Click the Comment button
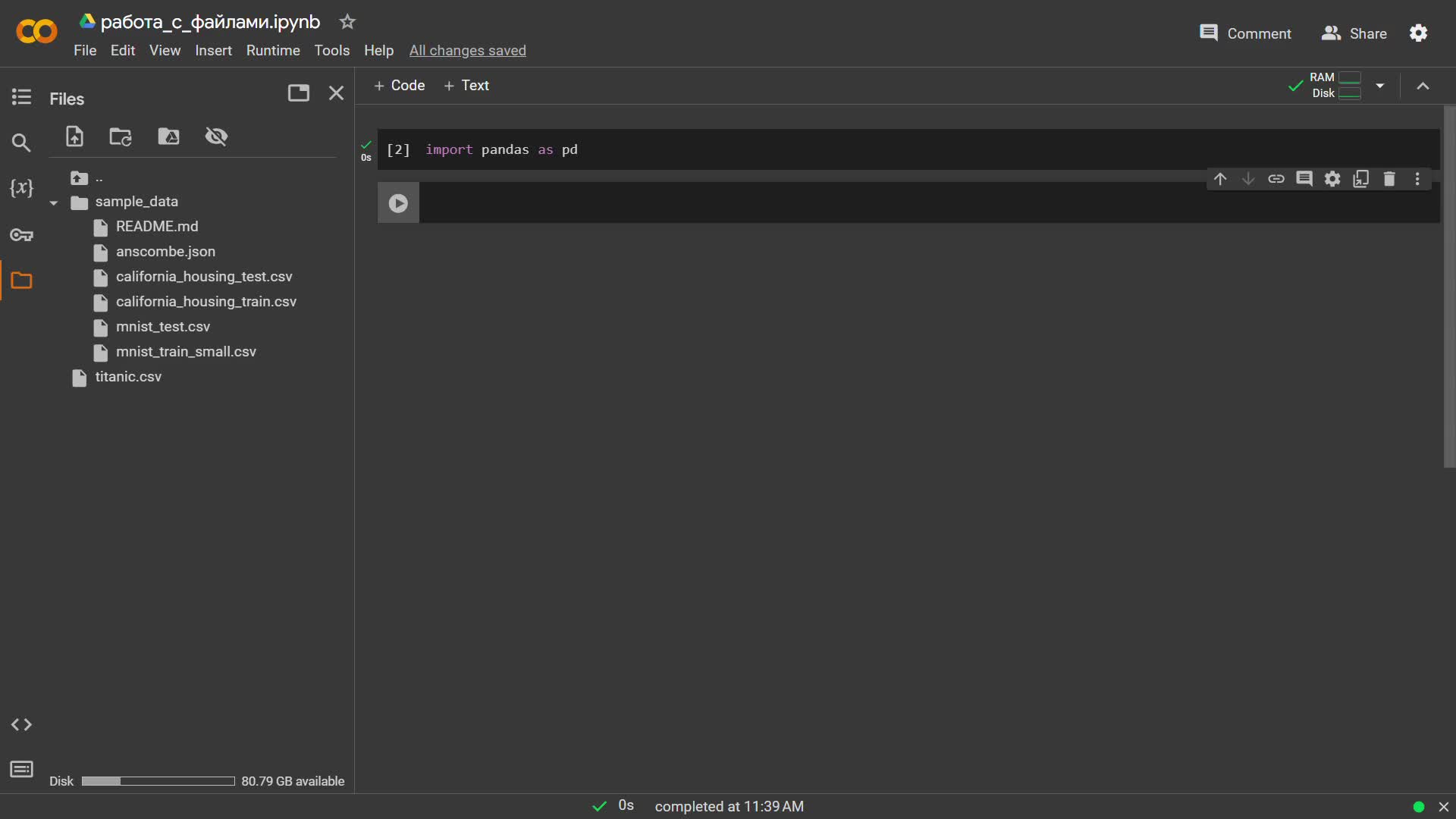 1245,33
